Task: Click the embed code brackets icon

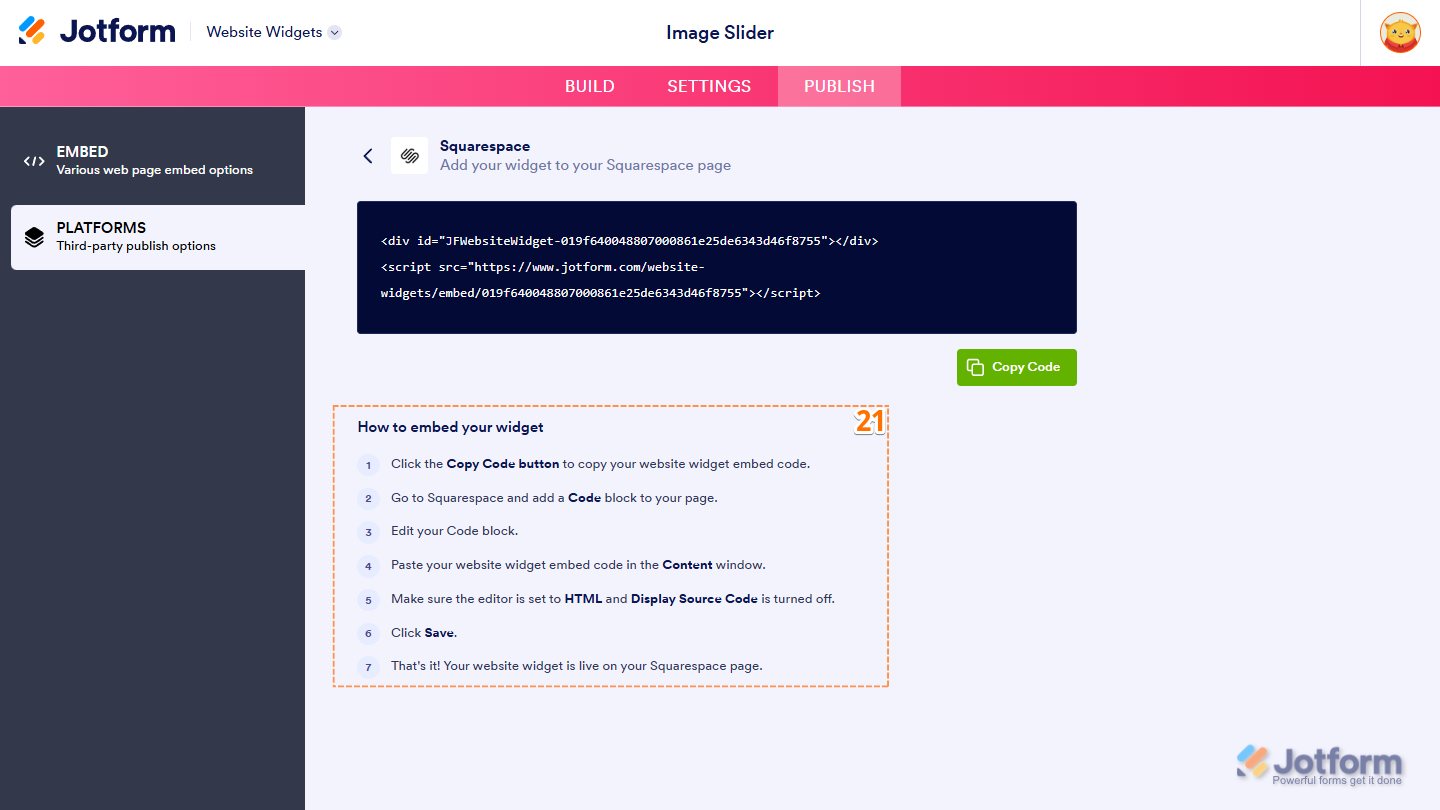Action: [34, 161]
